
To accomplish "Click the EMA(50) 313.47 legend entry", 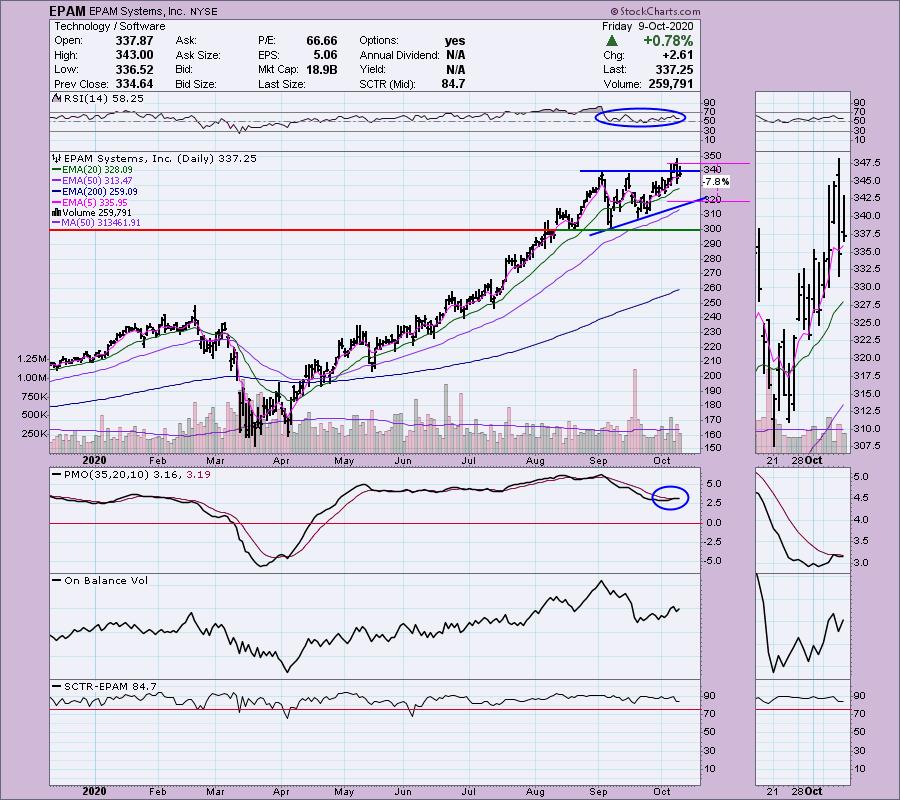I will tap(92, 181).
